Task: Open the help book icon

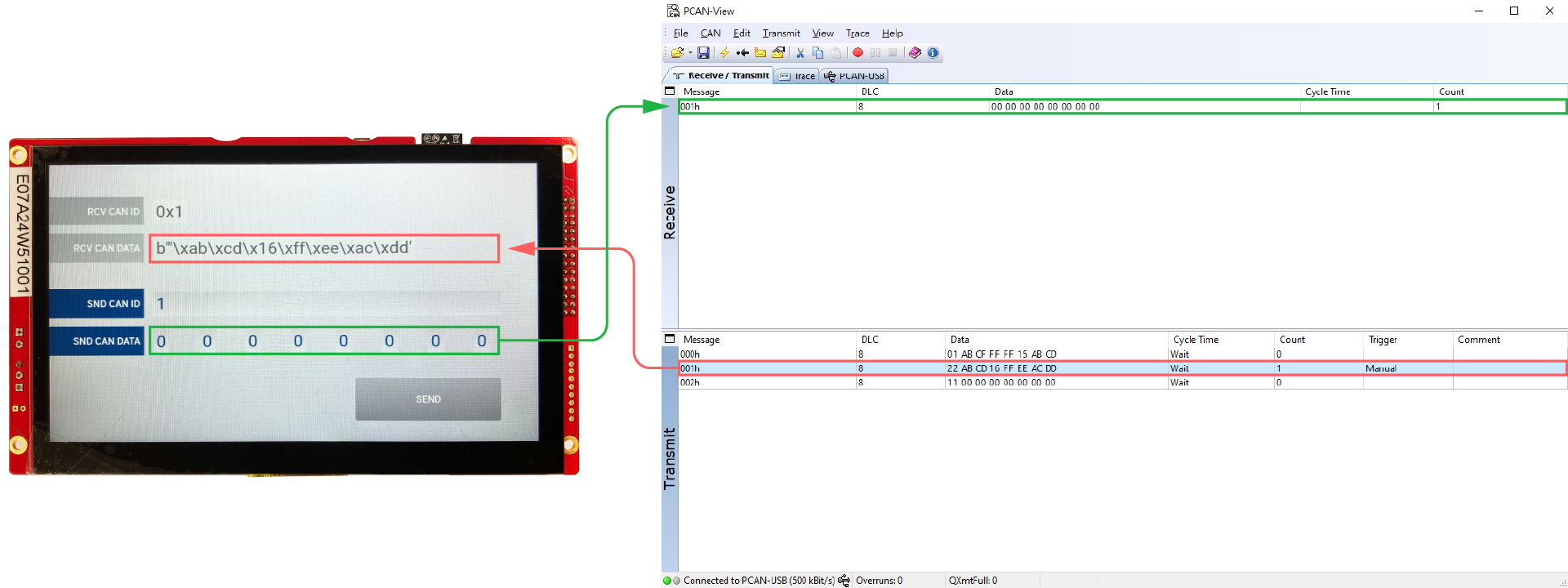Action: (x=915, y=53)
